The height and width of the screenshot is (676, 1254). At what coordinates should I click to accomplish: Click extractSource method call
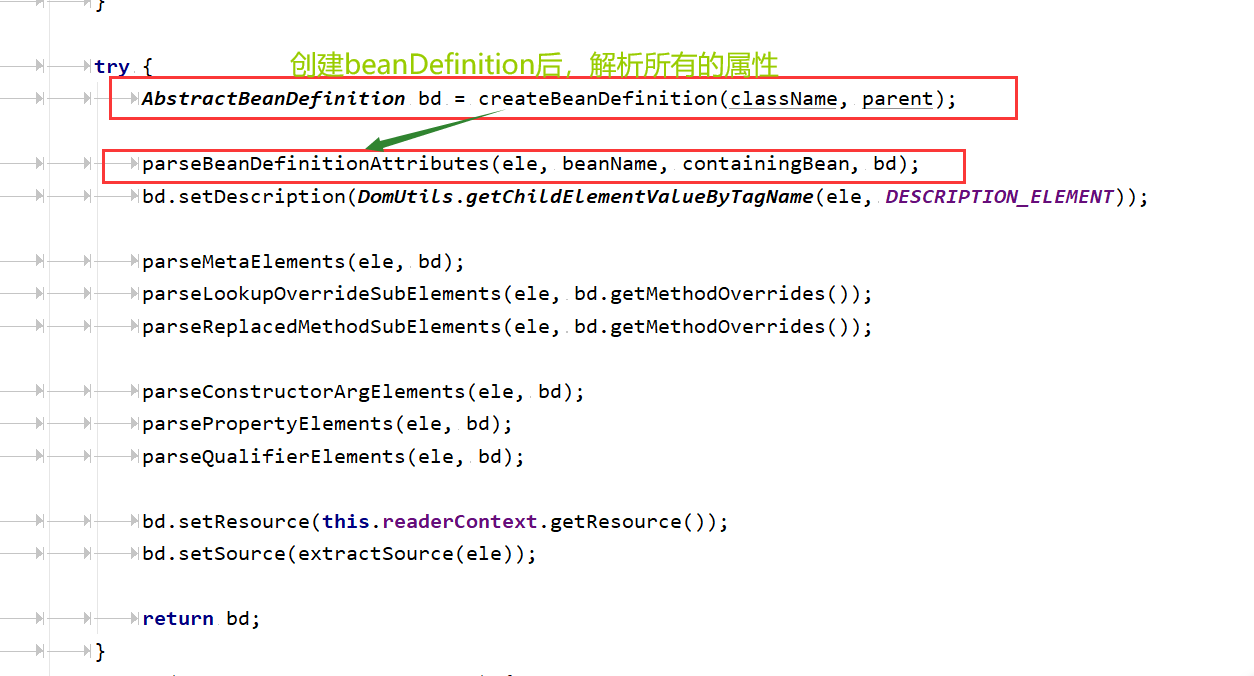(375, 554)
